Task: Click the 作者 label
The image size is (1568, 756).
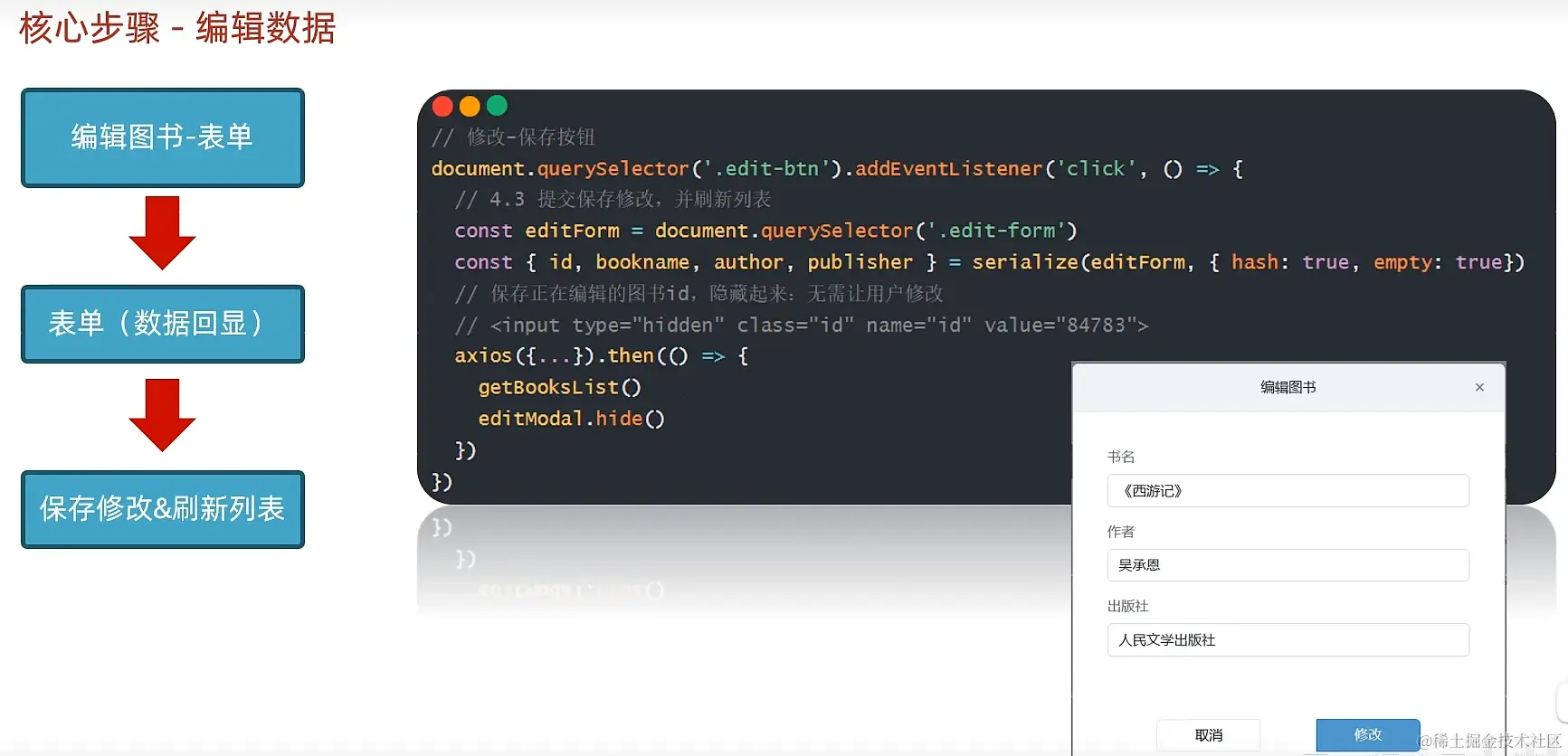Action: pos(1121,532)
